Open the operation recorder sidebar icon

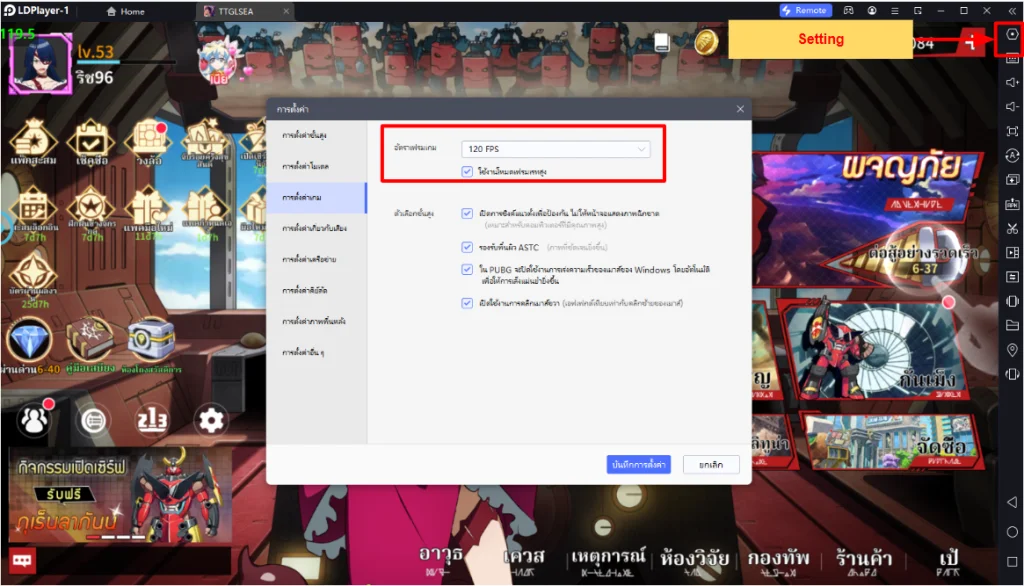click(1012, 155)
